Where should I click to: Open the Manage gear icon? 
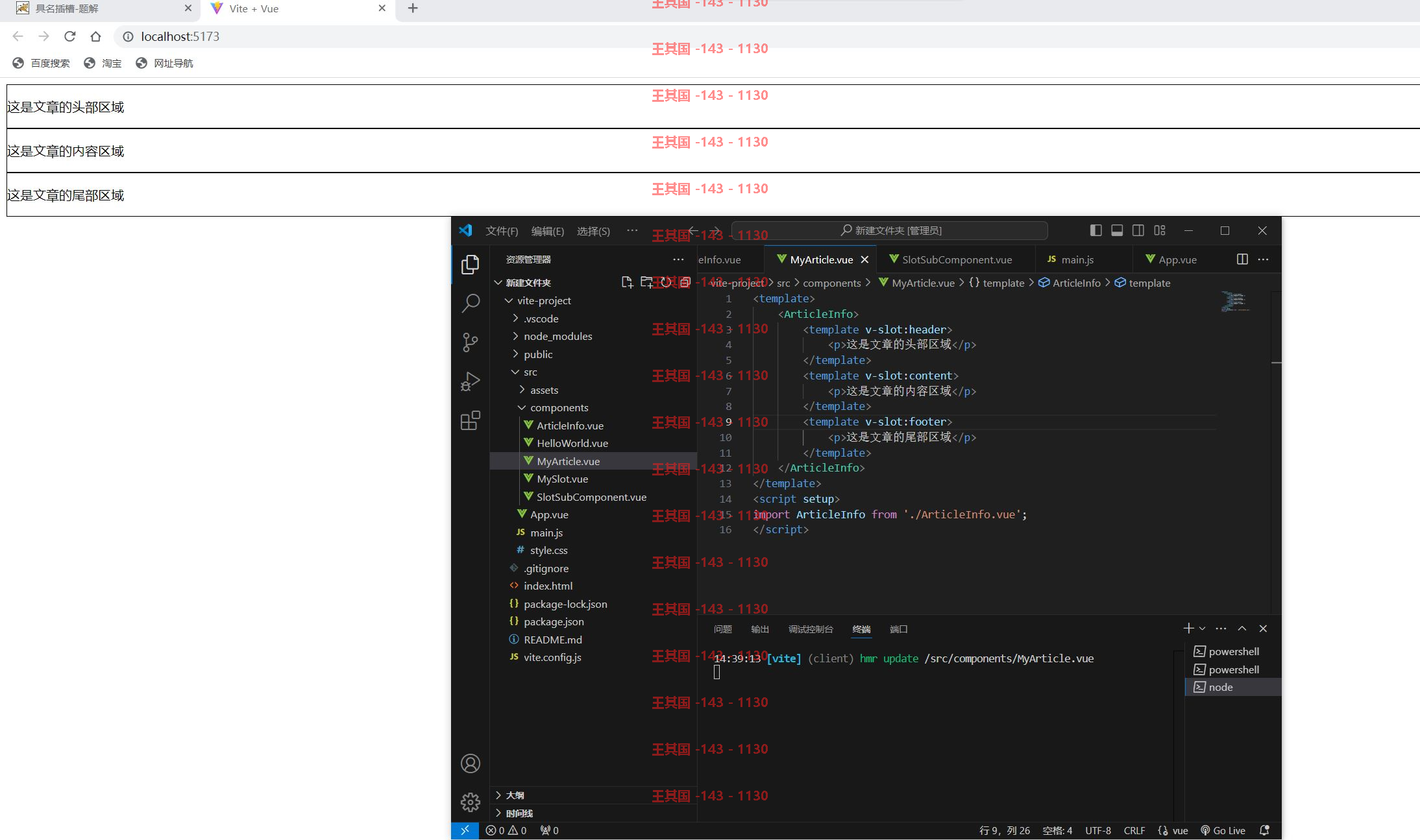click(x=471, y=802)
